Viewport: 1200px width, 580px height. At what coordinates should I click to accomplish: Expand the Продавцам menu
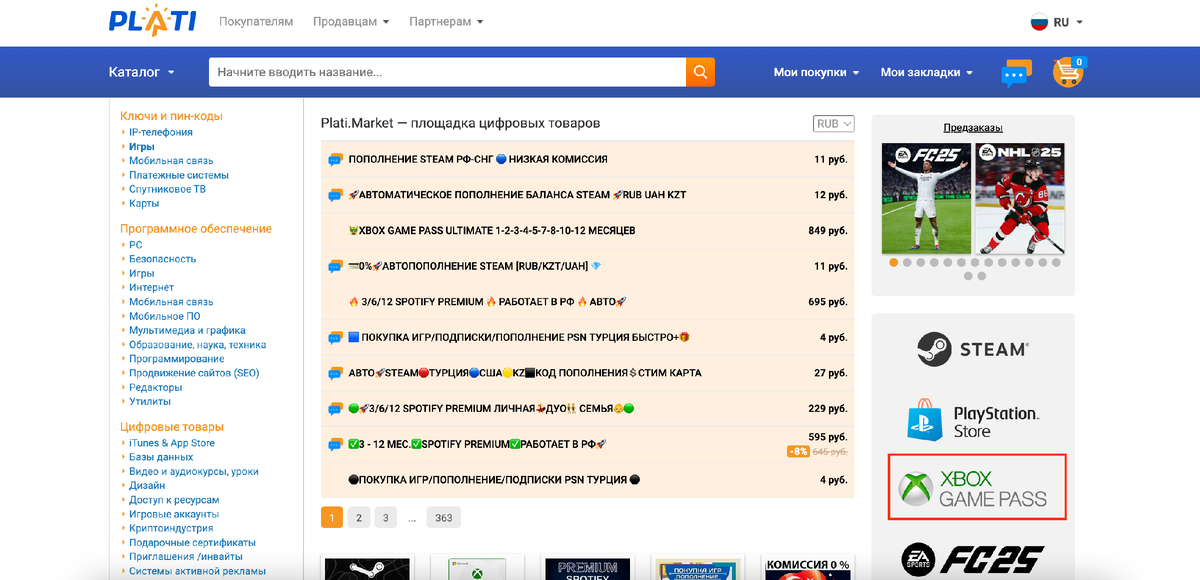tap(351, 22)
